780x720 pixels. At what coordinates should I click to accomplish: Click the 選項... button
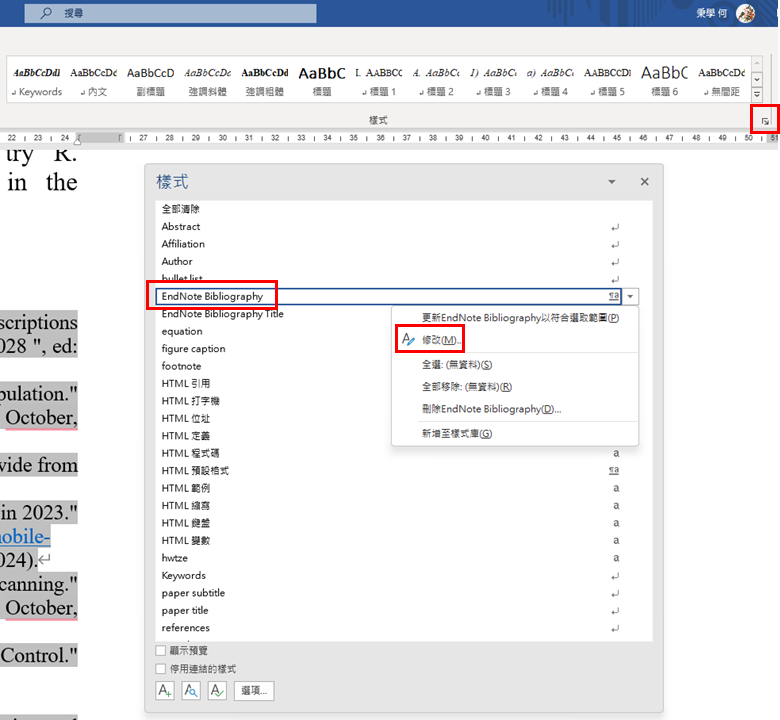[x=254, y=691]
